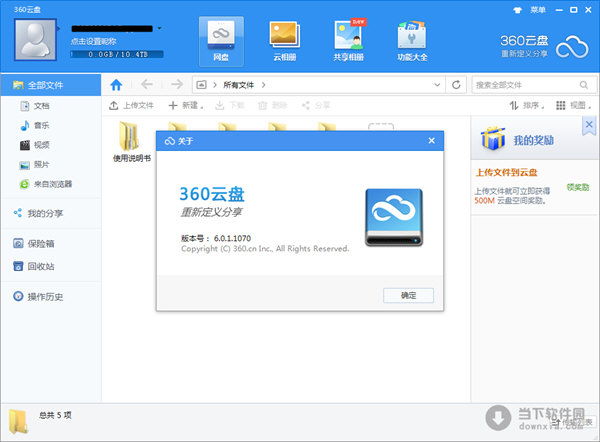Click the 分享 share toolbar button
Screen dimensions: 600x442
point(316,105)
